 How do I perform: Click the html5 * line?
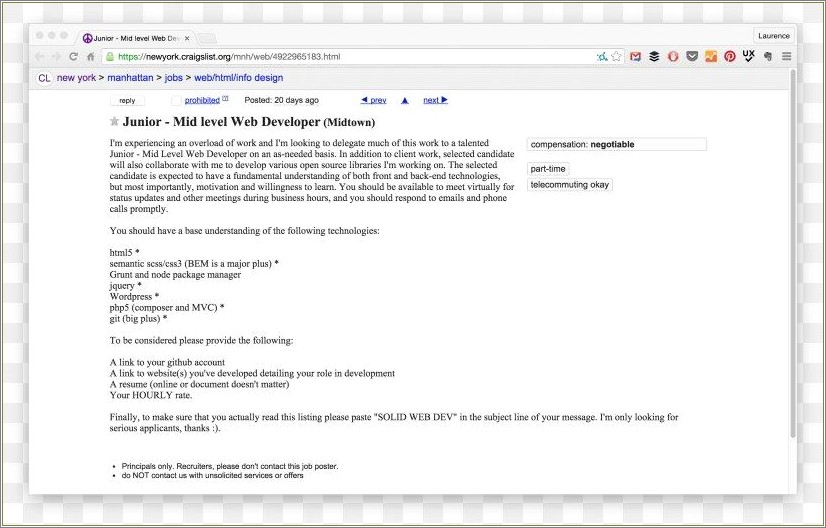[x=124, y=252]
